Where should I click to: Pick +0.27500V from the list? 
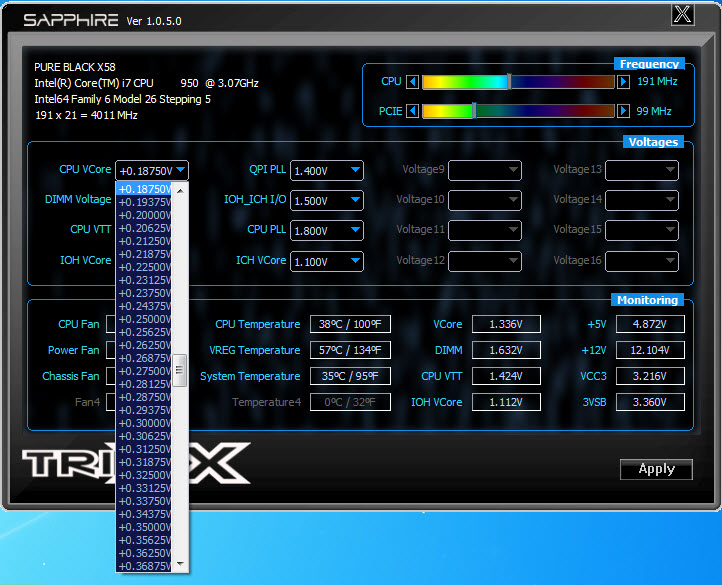coord(144,371)
